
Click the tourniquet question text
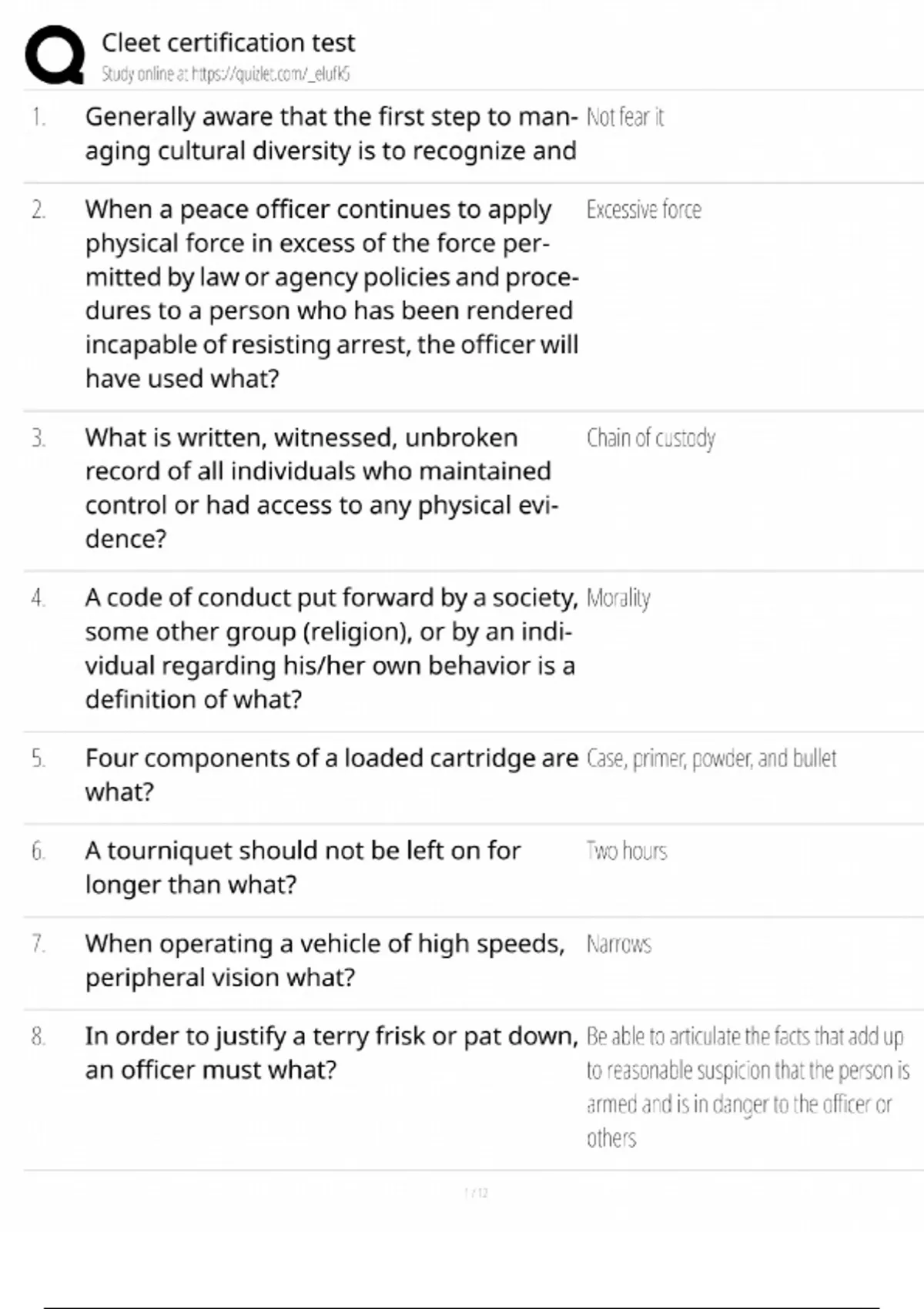pos(303,867)
